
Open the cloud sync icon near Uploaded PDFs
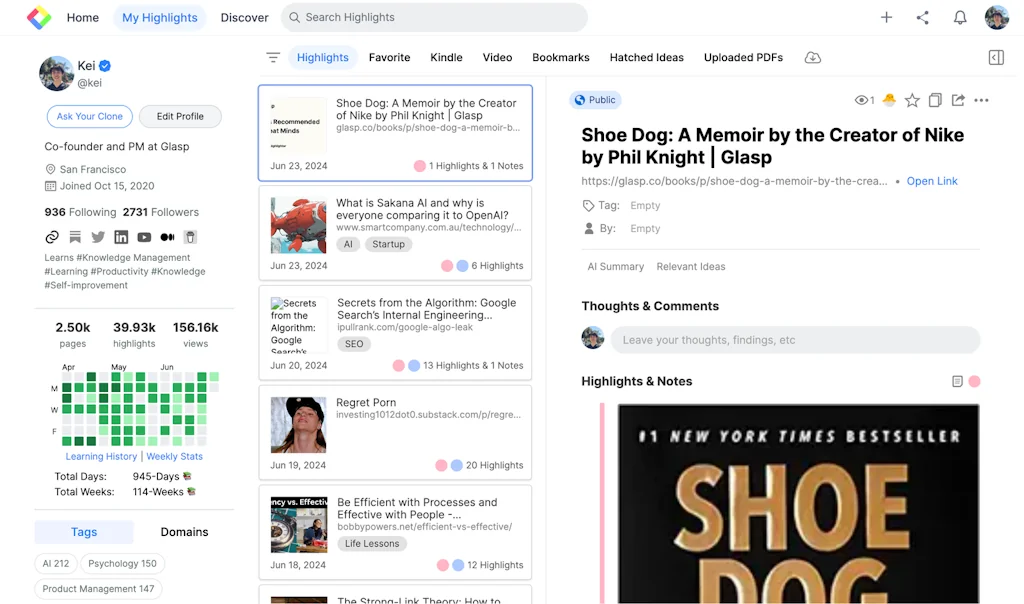812,57
